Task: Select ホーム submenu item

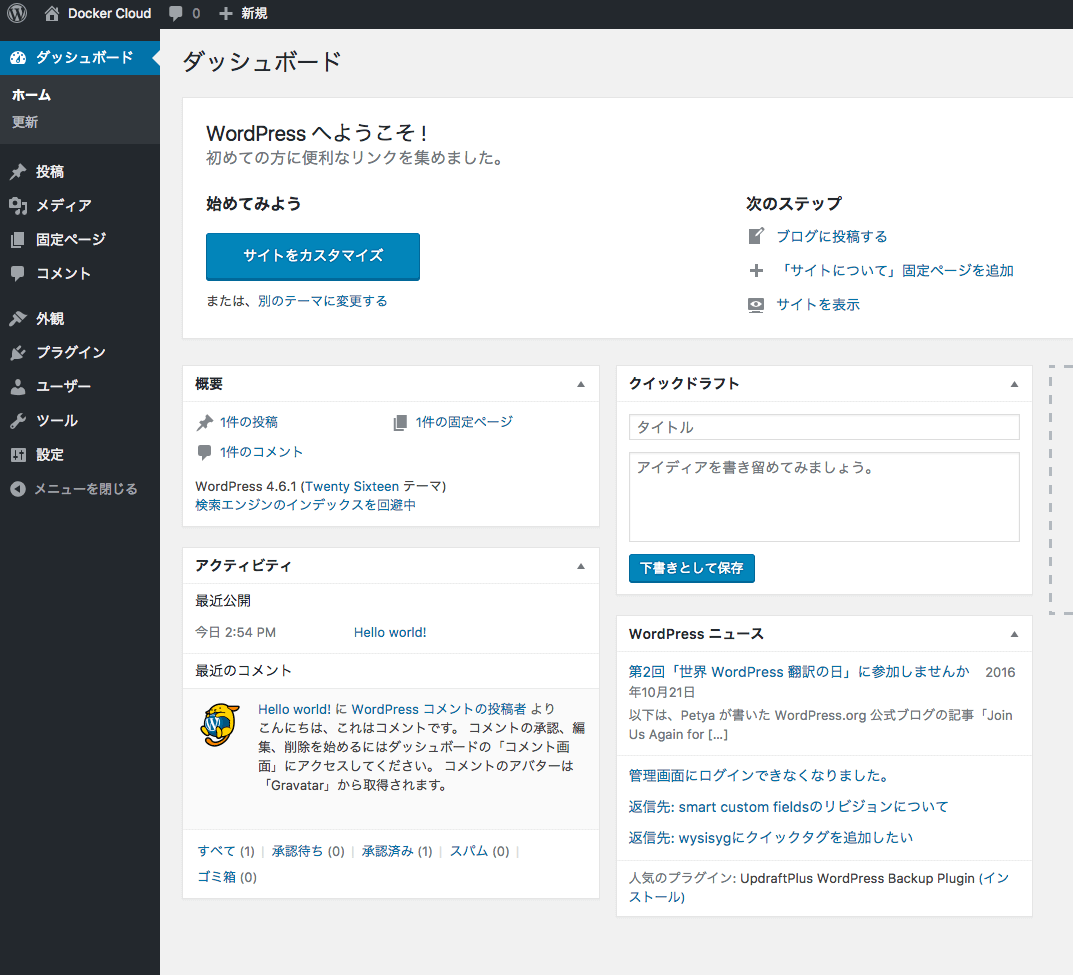Action: [x=31, y=95]
